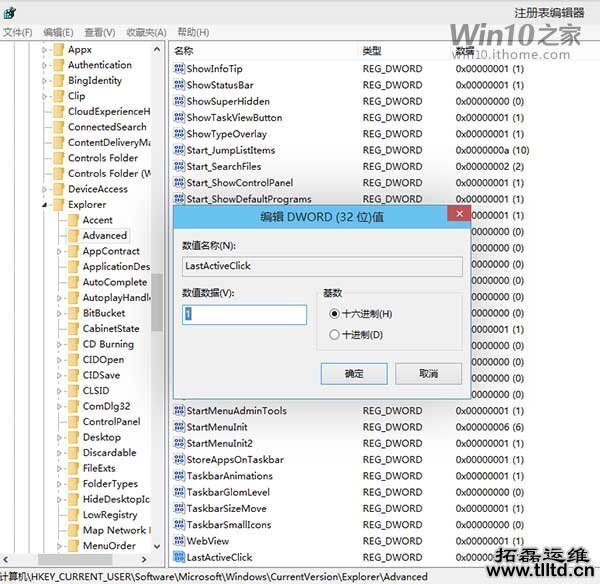Close the 编辑 DWORD dialog
The height and width of the screenshot is (584, 600).
[459, 214]
